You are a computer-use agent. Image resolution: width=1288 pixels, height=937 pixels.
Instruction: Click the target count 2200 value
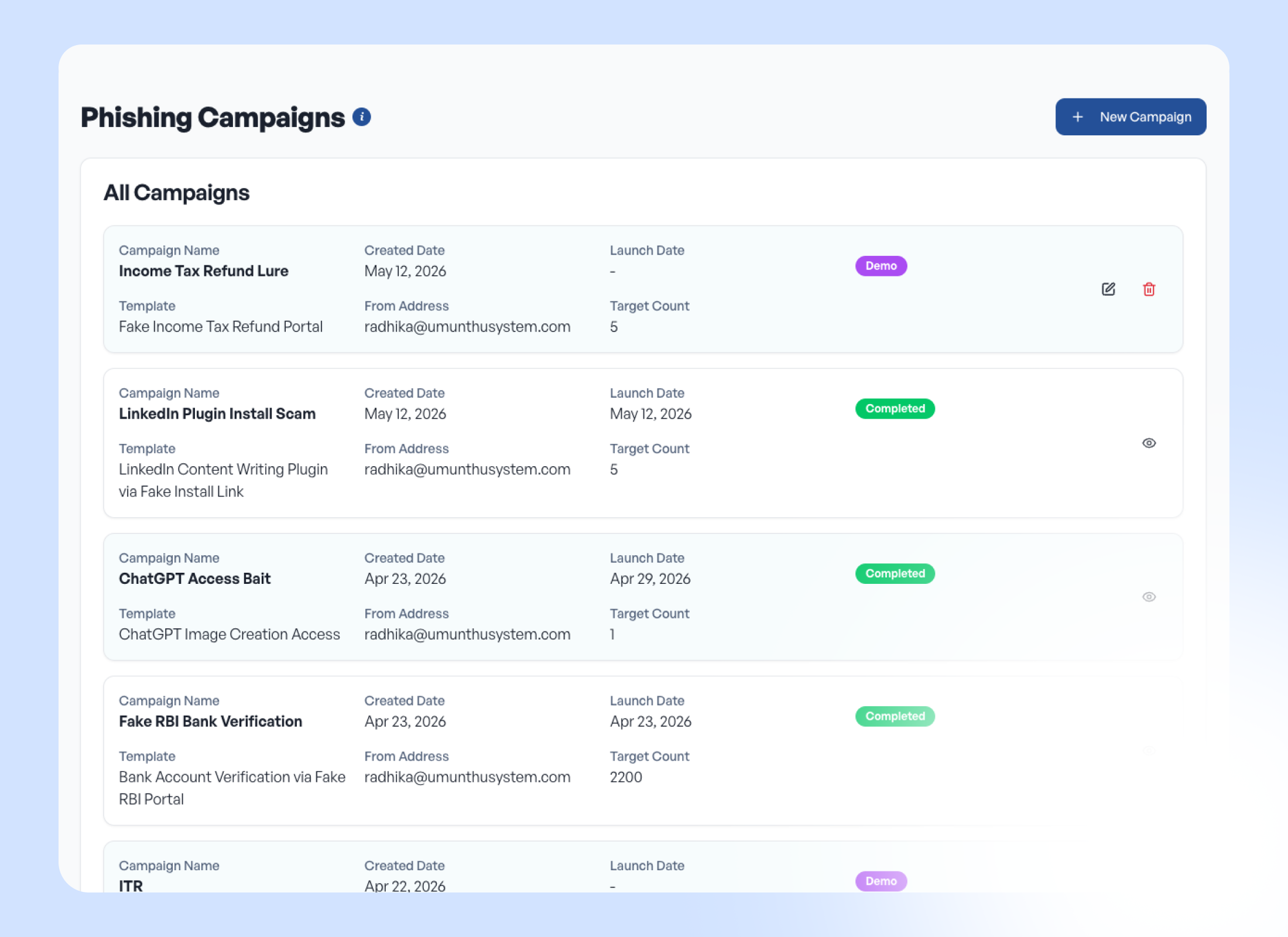[626, 777]
